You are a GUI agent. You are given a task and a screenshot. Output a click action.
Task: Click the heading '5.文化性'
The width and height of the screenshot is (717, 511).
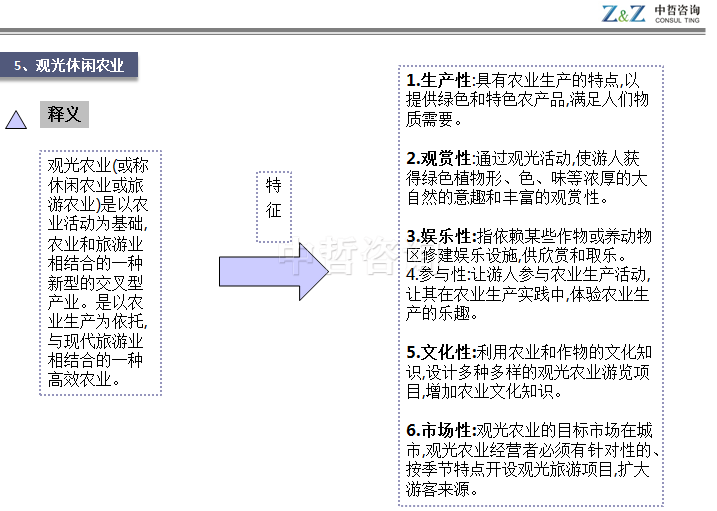441,352
